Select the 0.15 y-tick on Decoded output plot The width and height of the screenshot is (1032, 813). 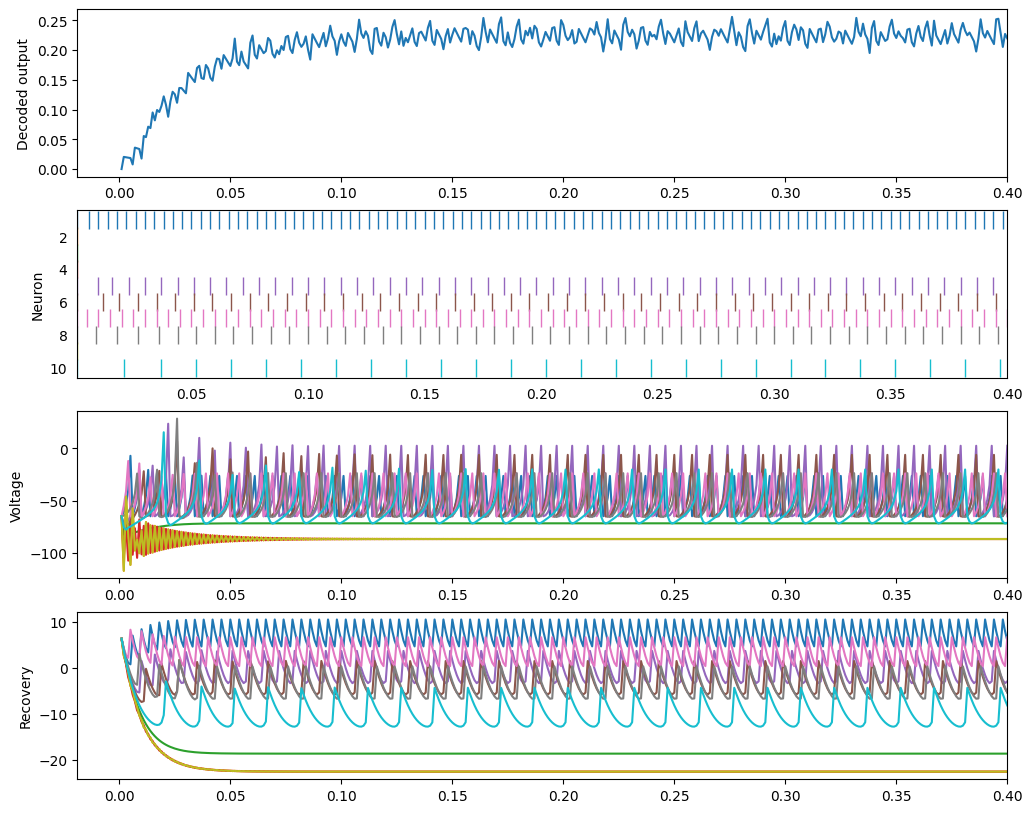tap(53, 81)
